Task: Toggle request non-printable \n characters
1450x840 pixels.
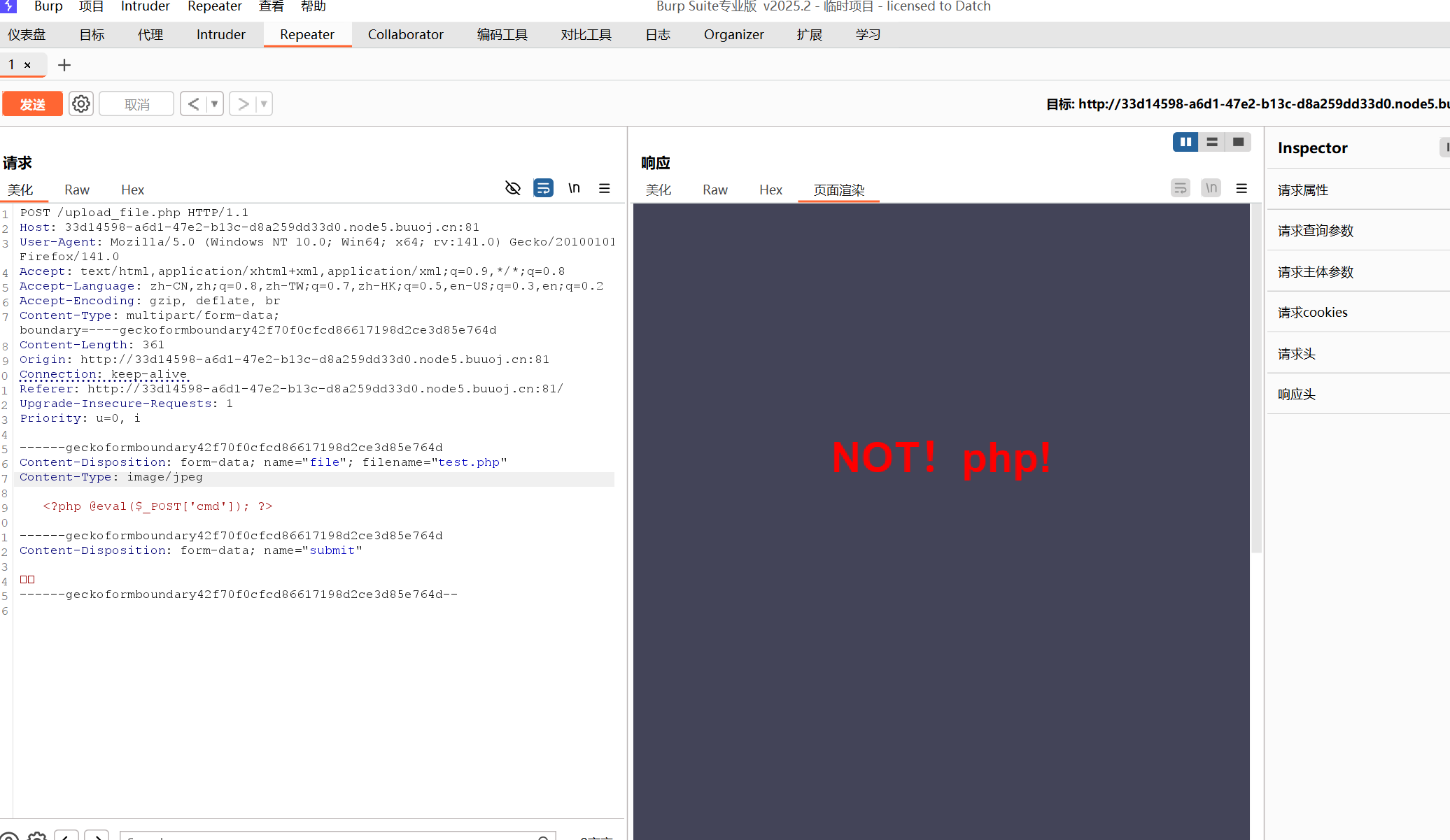Action: [x=574, y=188]
